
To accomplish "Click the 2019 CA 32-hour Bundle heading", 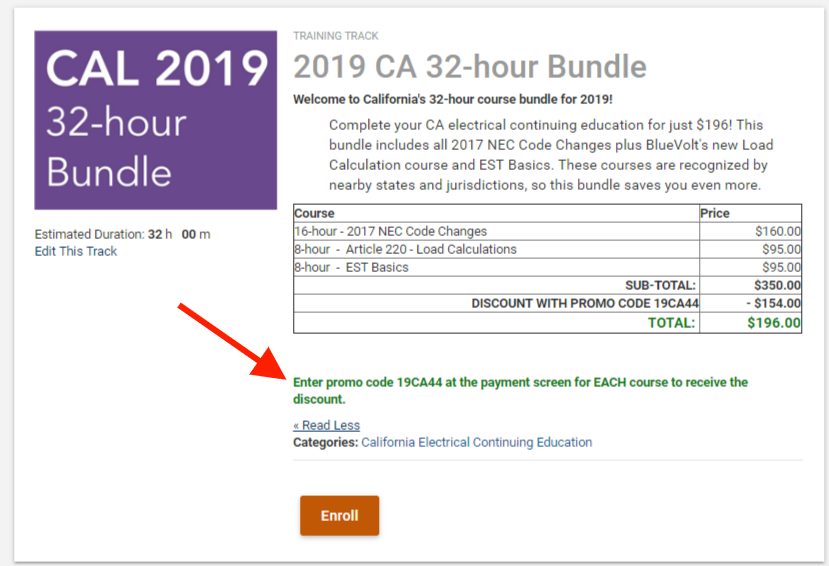I will [469, 67].
